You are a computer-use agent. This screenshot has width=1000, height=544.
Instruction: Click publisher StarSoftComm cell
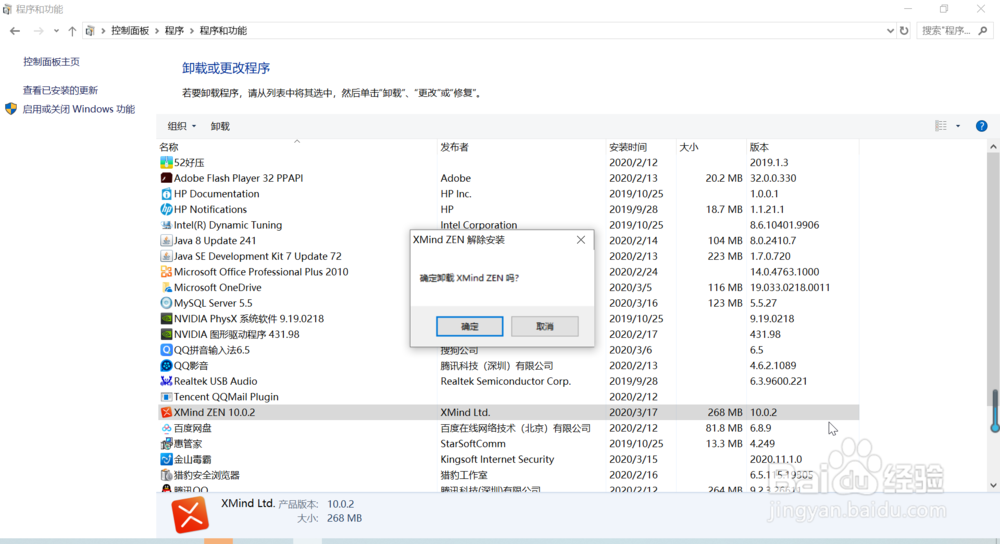[x=473, y=444]
